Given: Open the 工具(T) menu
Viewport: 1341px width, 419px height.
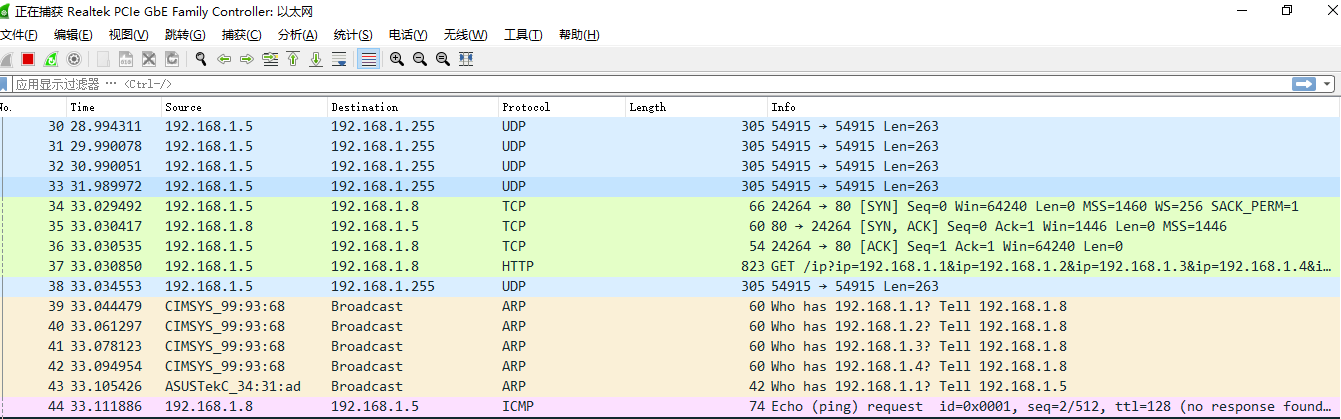Looking at the screenshot, I should (523, 35).
